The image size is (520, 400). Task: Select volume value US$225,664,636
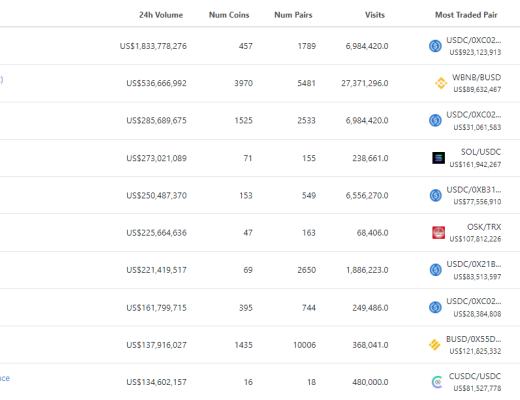[156, 233]
